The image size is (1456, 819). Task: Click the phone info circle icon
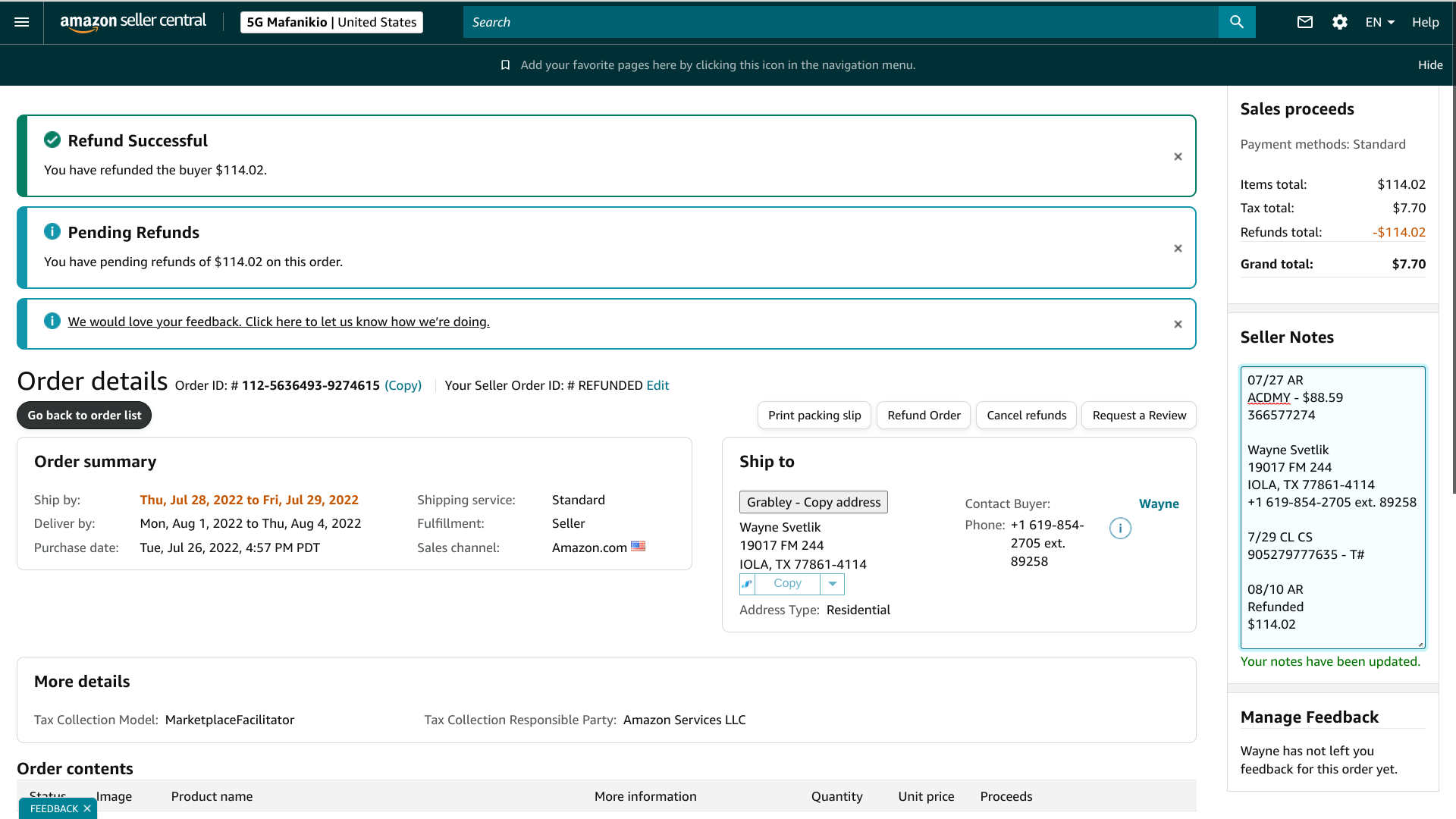tap(1120, 529)
